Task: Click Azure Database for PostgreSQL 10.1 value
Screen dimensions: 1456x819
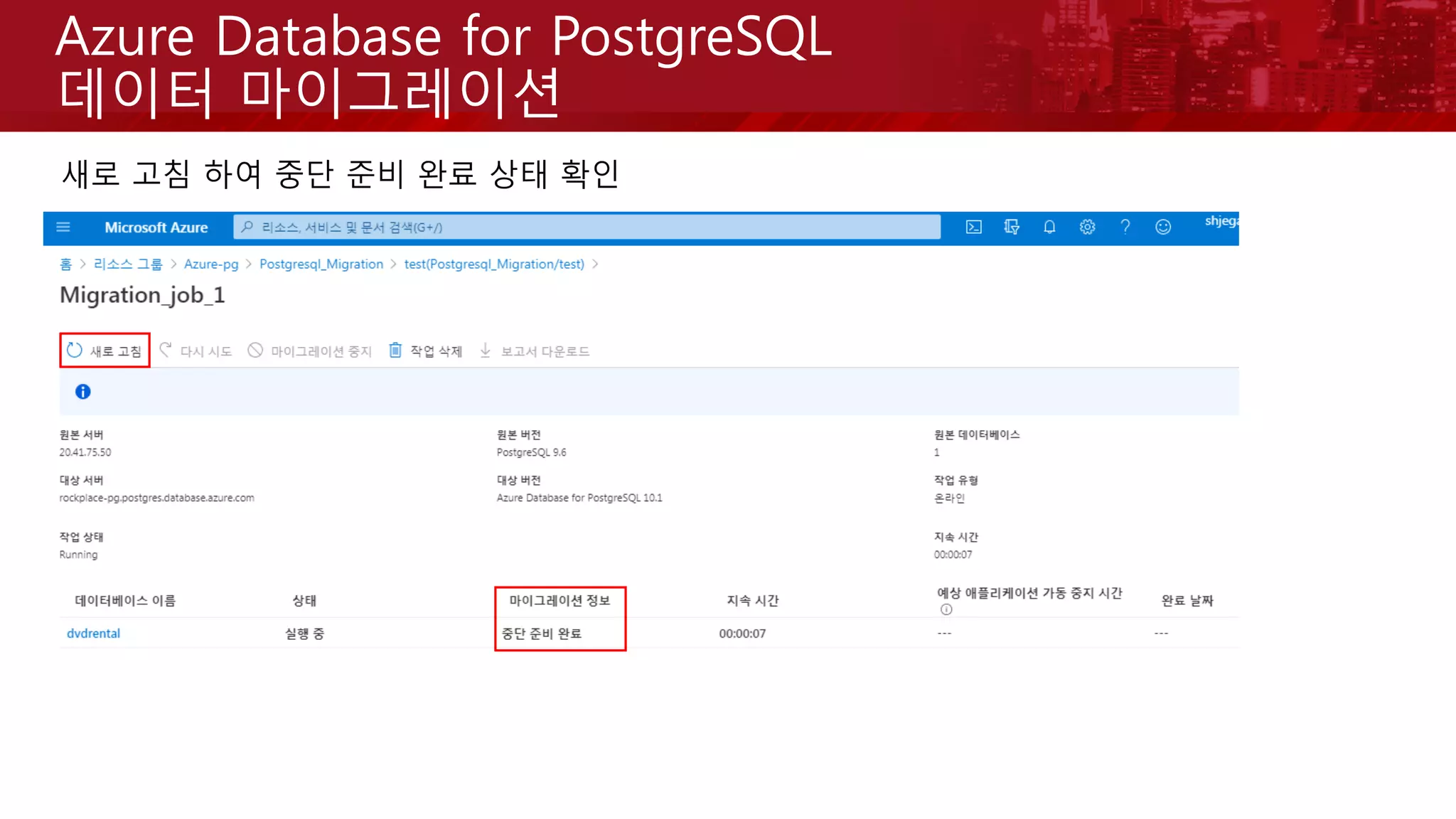Action: [x=579, y=498]
